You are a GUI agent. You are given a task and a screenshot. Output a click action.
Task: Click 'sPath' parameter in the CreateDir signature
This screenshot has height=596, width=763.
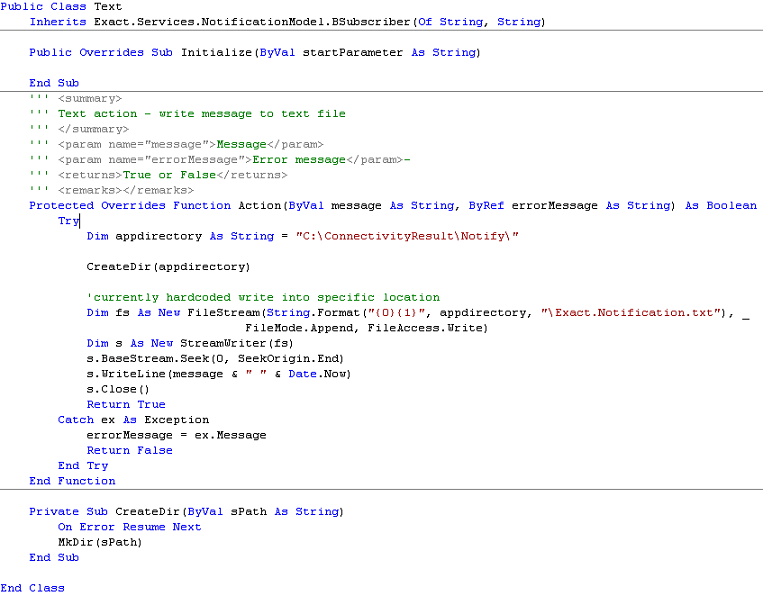click(249, 512)
